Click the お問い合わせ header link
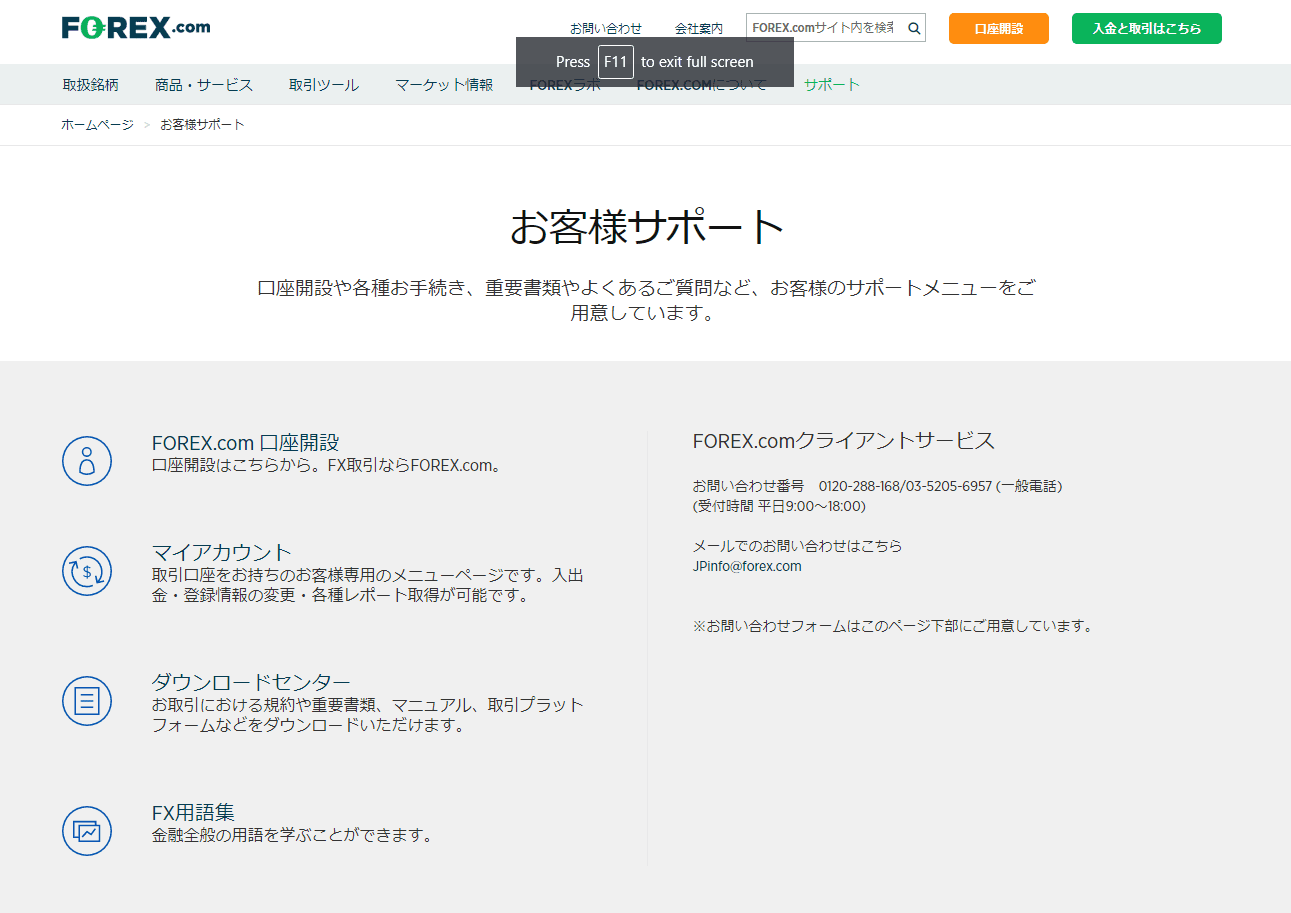 pos(605,29)
